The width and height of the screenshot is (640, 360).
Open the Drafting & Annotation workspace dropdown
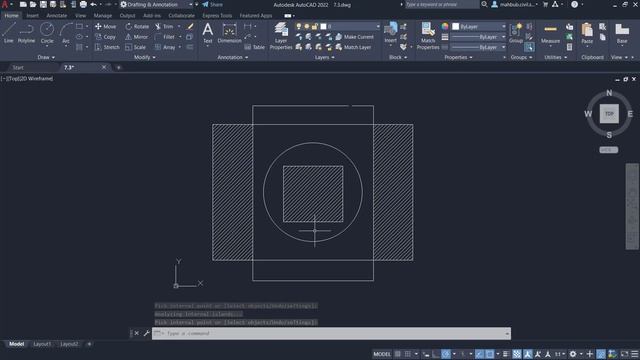[x=157, y=4]
